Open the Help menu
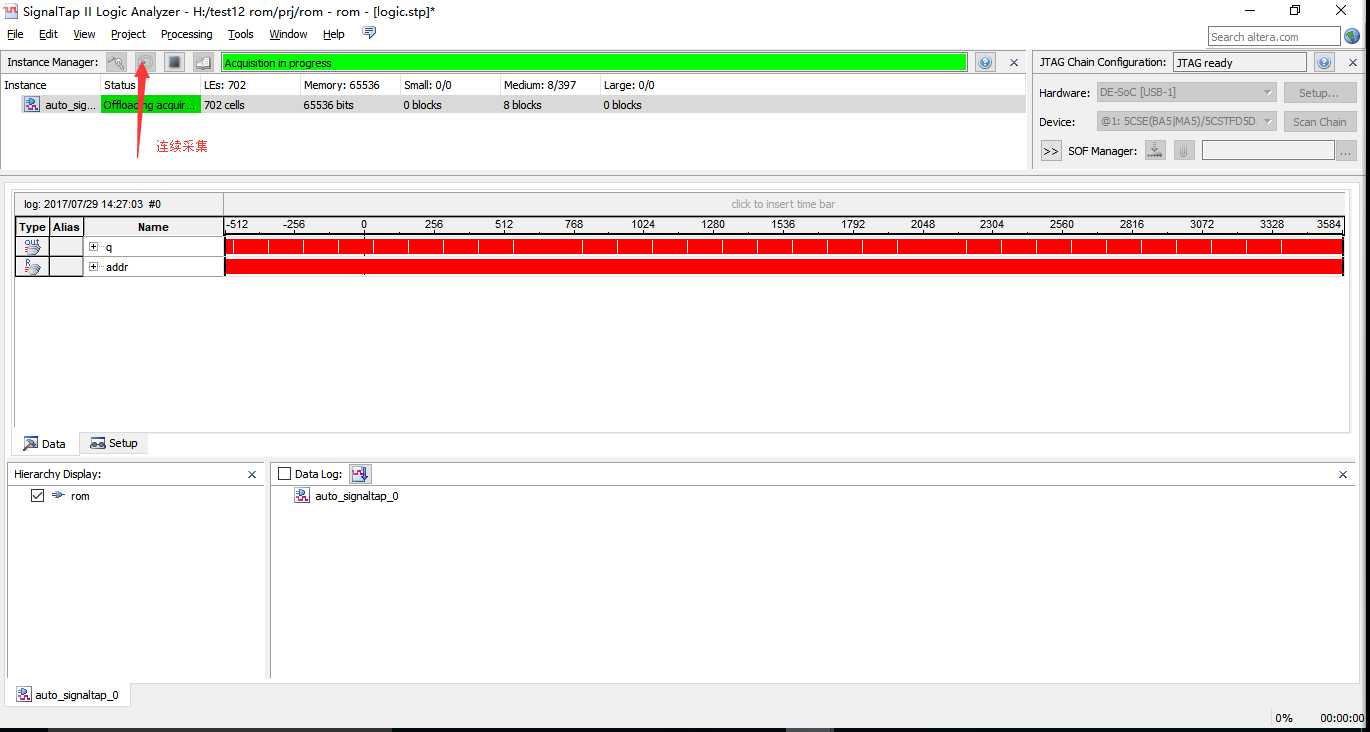 (x=334, y=34)
